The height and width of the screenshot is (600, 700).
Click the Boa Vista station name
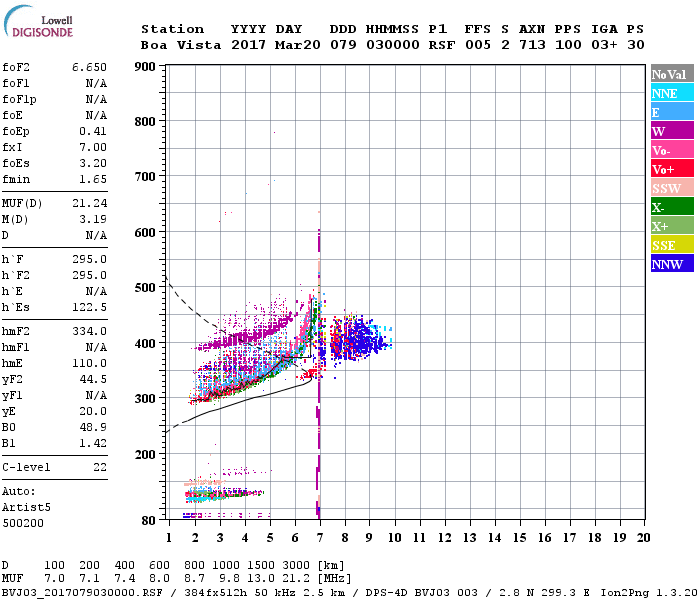pos(181,45)
